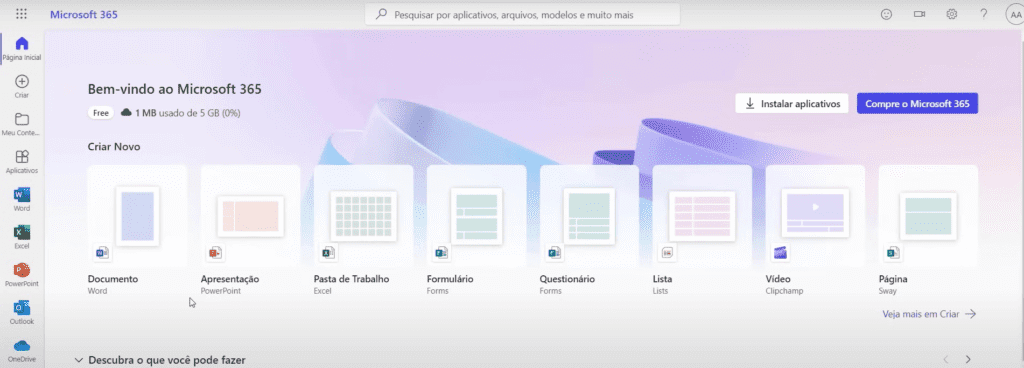
Task: Click Clipchamp badge icon on Vídeo card
Action: [780, 253]
